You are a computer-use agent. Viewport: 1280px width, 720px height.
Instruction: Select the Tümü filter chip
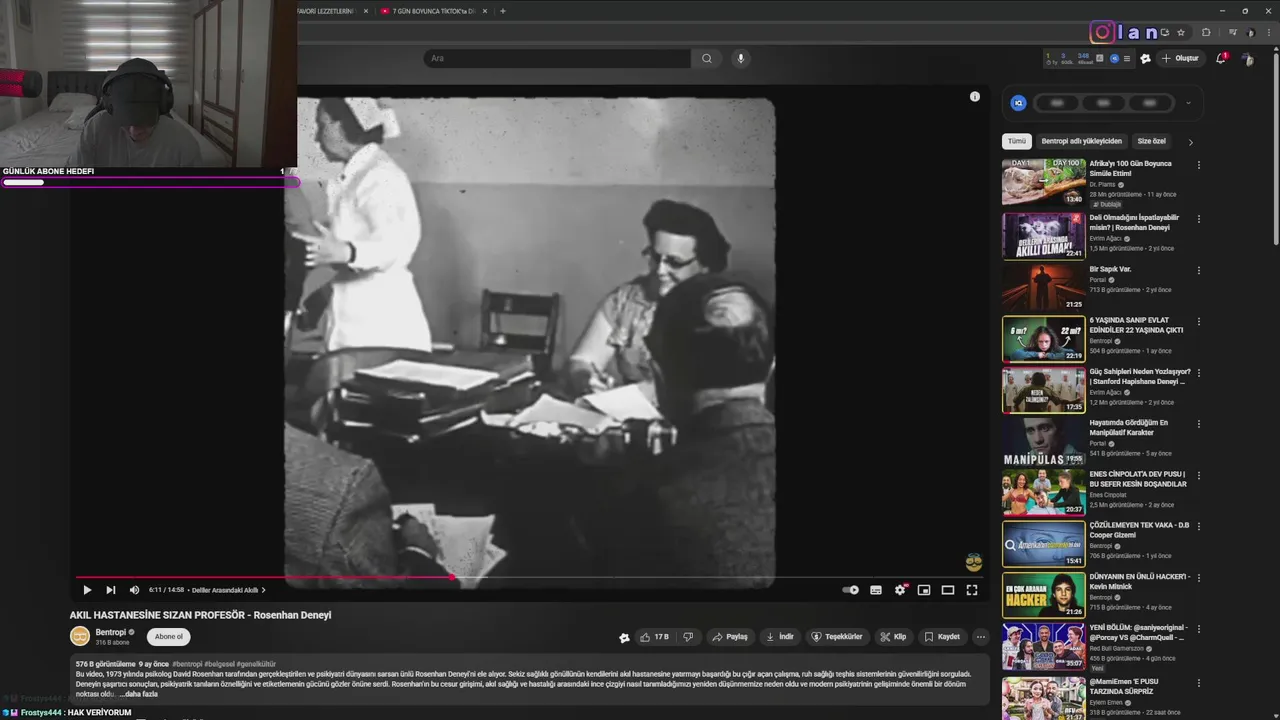[x=1017, y=141]
